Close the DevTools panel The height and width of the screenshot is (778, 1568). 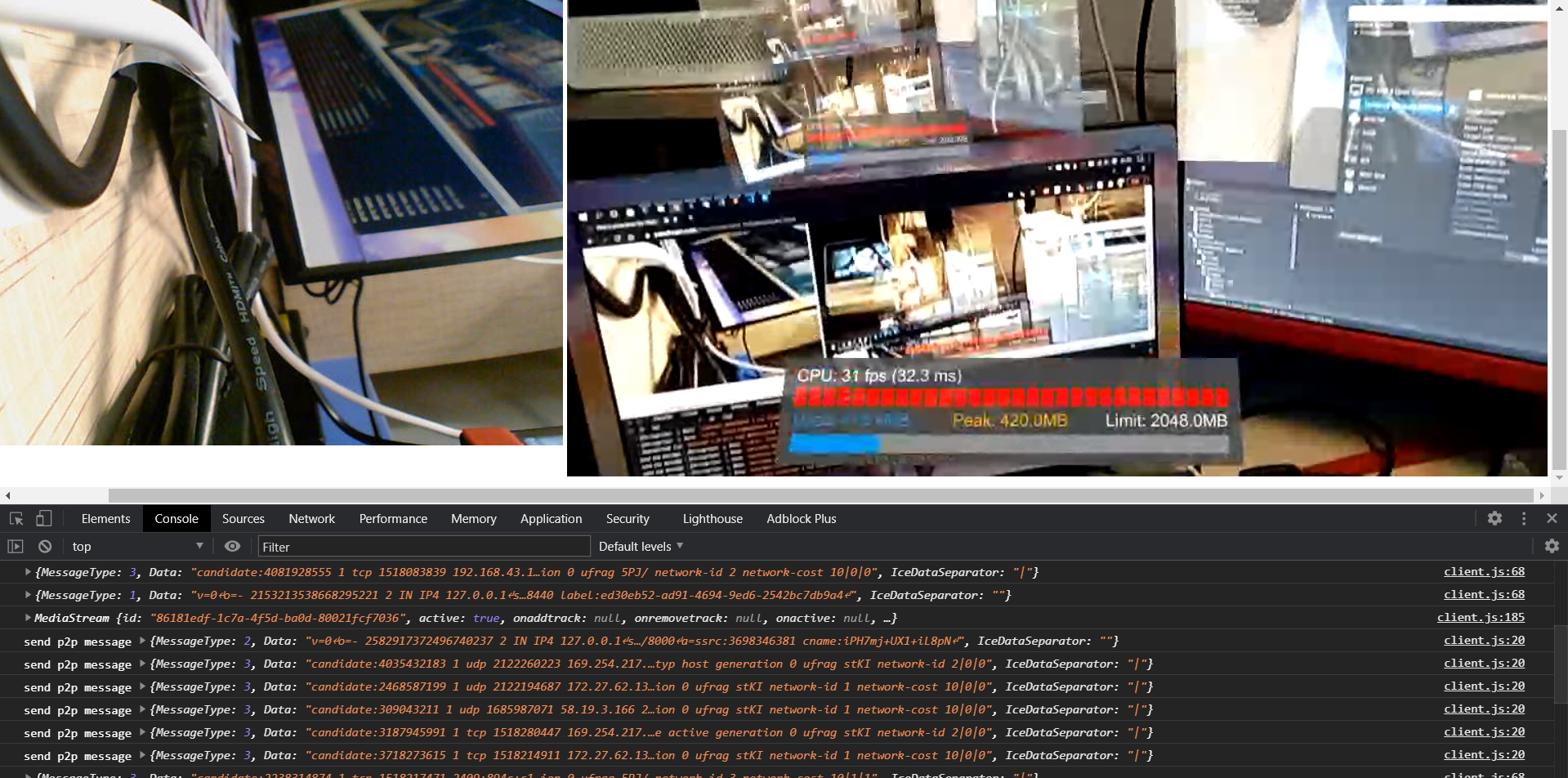[1552, 518]
